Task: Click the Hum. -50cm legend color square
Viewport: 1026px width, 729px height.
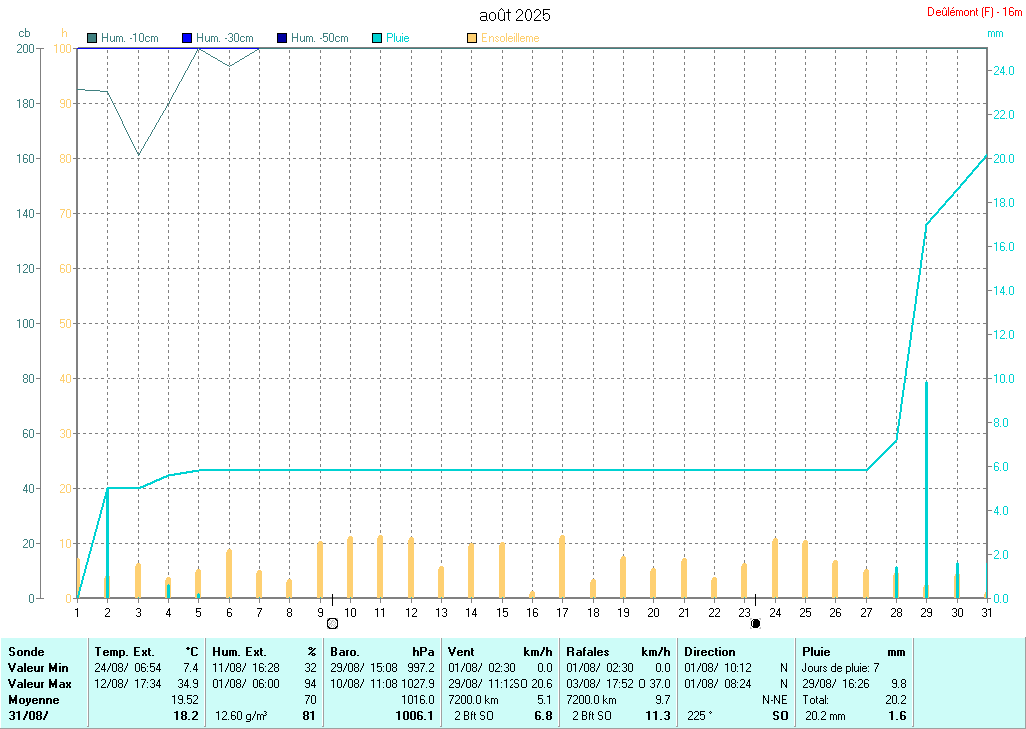Action: tap(282, 38)
